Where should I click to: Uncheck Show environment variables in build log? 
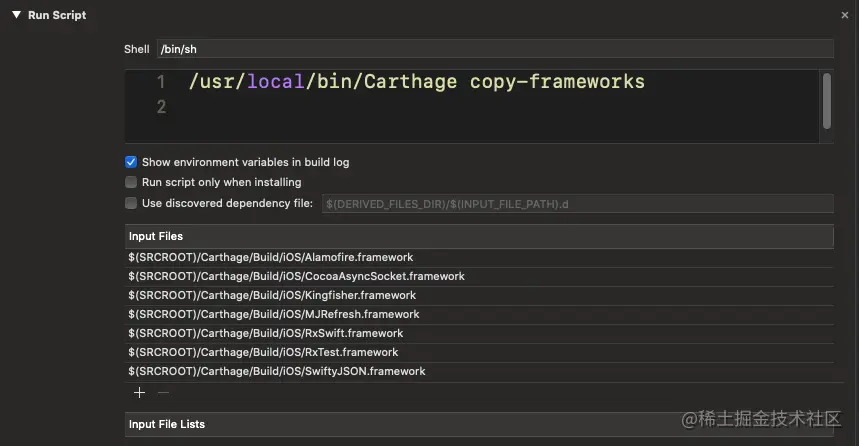(131, 162)
